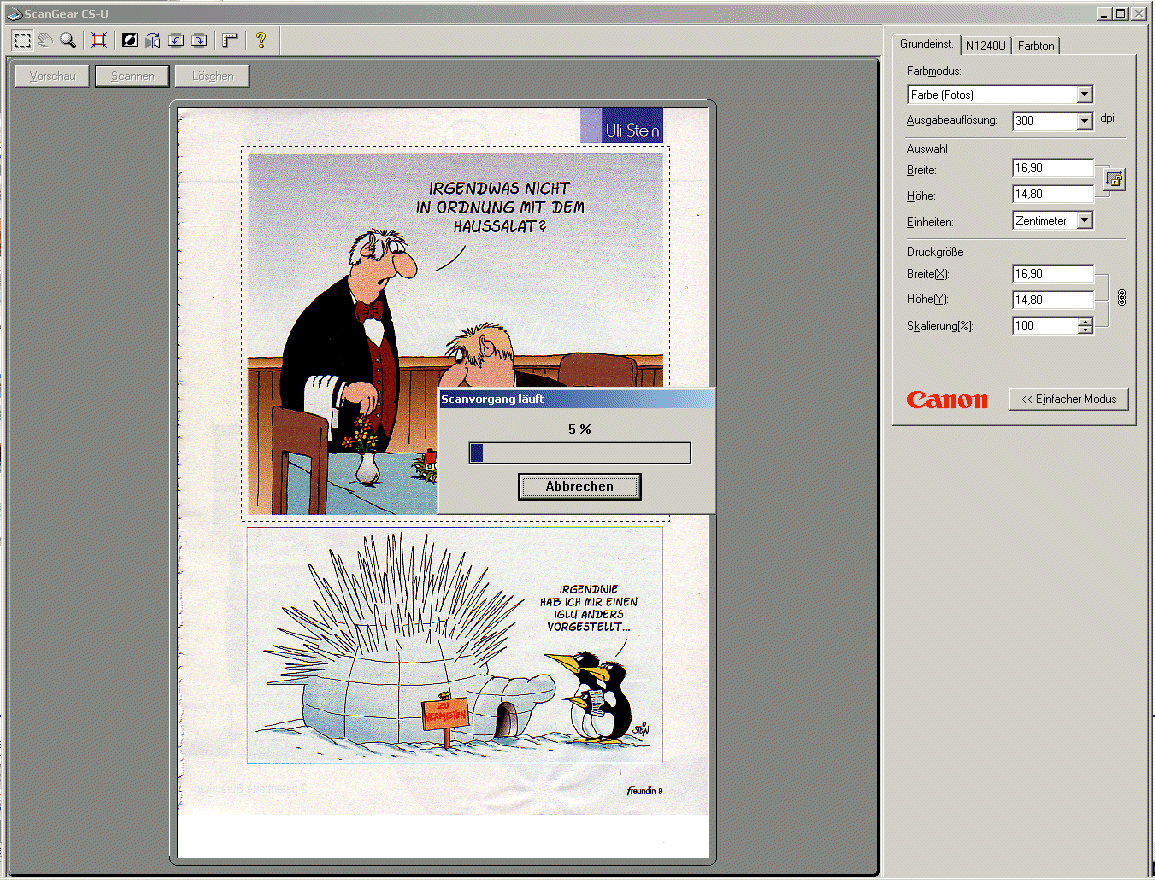Mirror the preview image horizontally
The image size is (1155, 880).
pyautogui.click(x=152, y=41)
